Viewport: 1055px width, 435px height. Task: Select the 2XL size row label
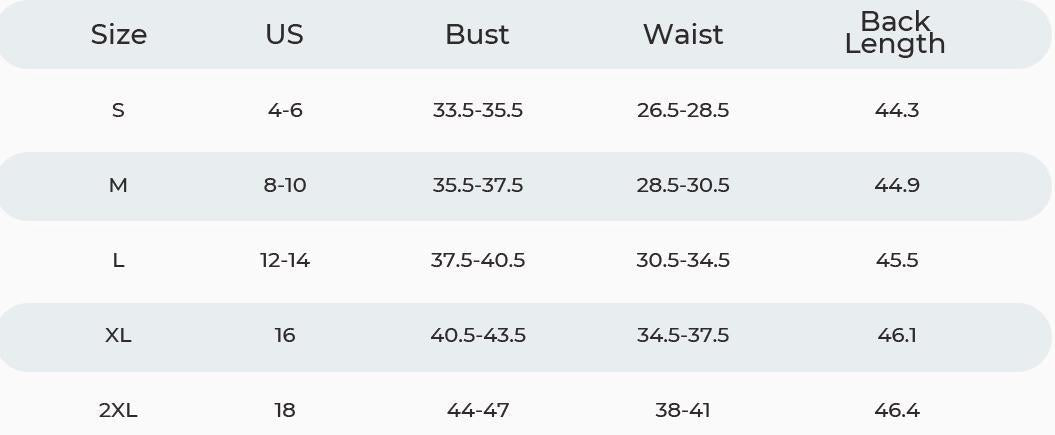118,410
